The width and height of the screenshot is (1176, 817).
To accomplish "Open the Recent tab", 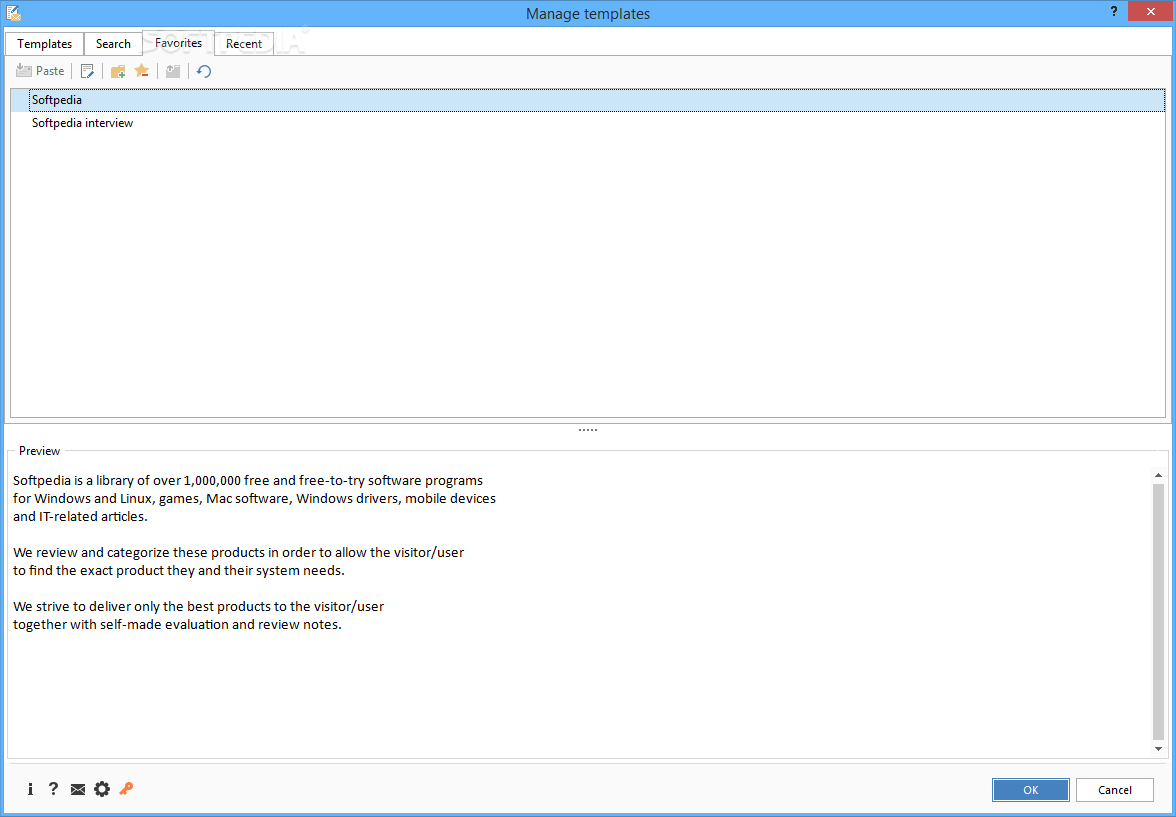I will click(244, 44).
